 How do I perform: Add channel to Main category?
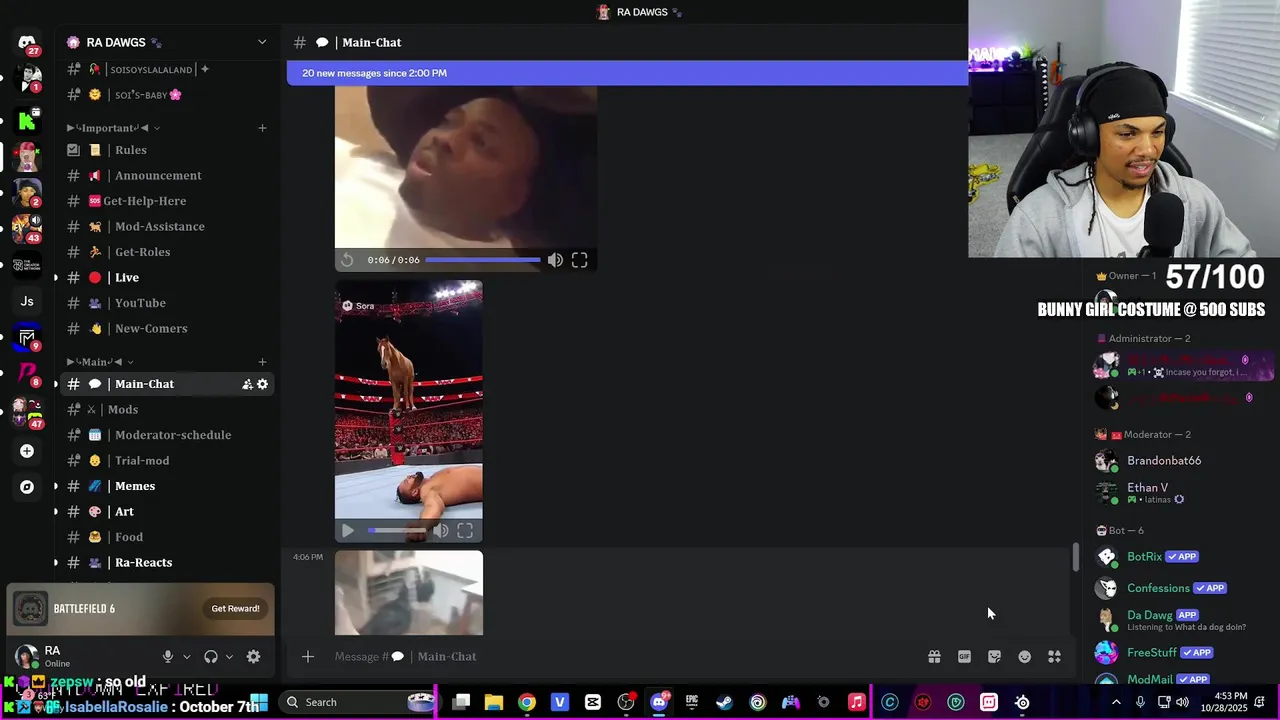tap(262, 362)
